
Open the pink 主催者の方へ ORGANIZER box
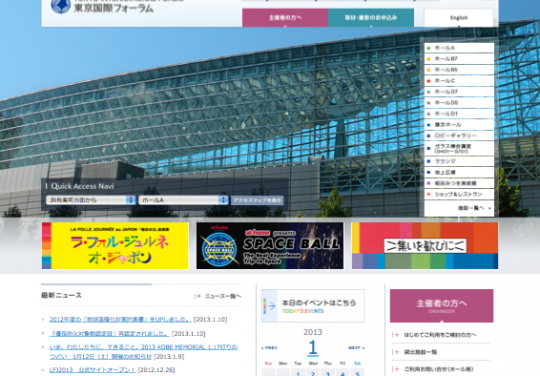442,306
